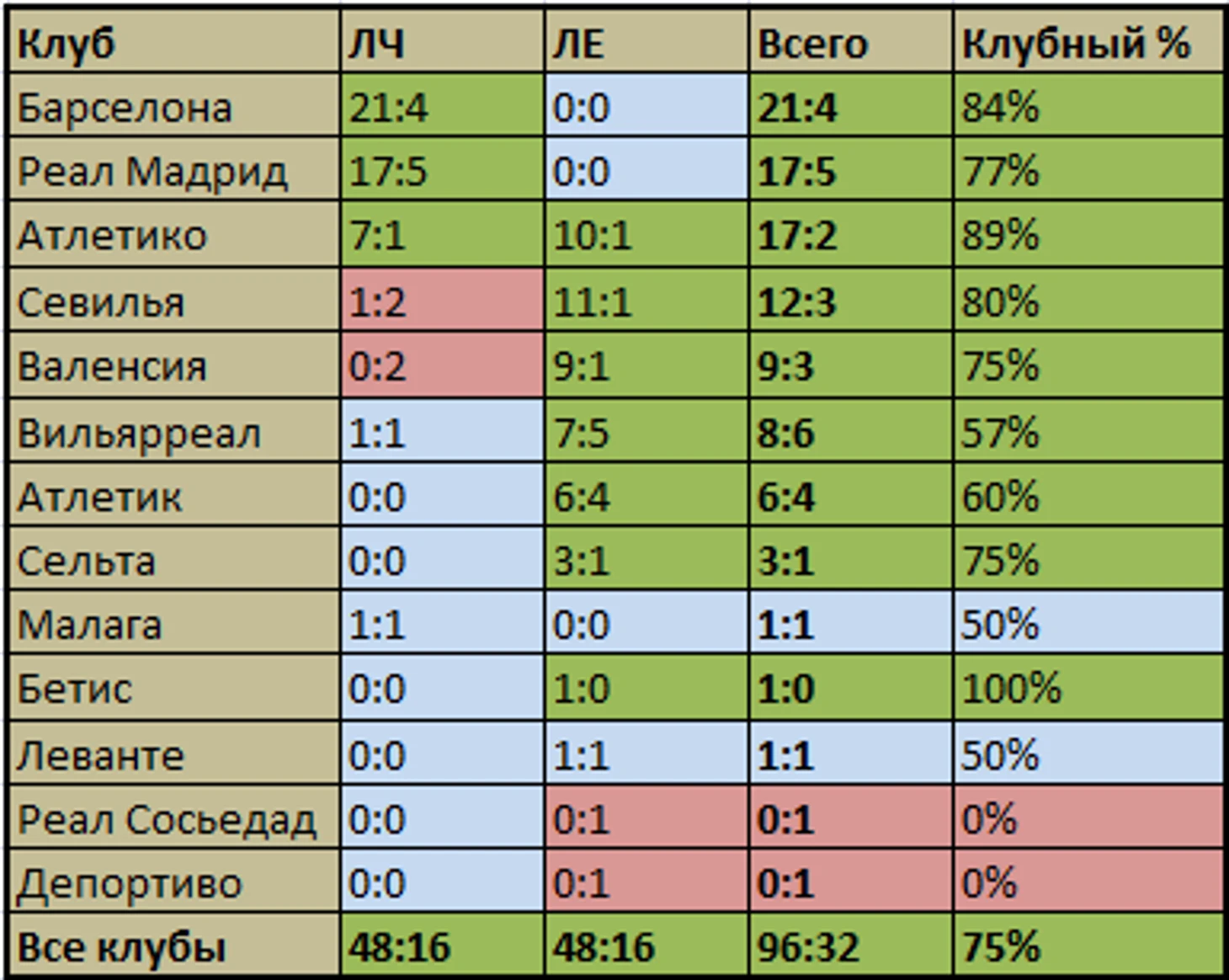Select Реал Мадрид ЛЧ score 17:5
Screen dimensions: 1229x980
click(x=443, y=170)
